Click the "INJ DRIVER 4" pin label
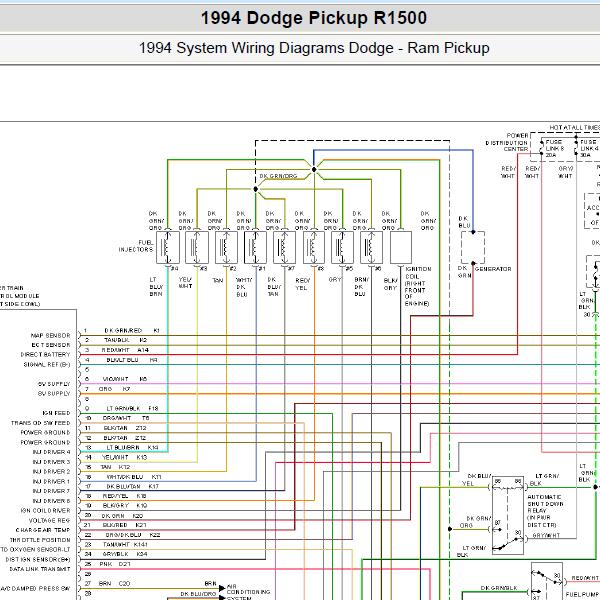600x600 pixels. click(52, 452)
